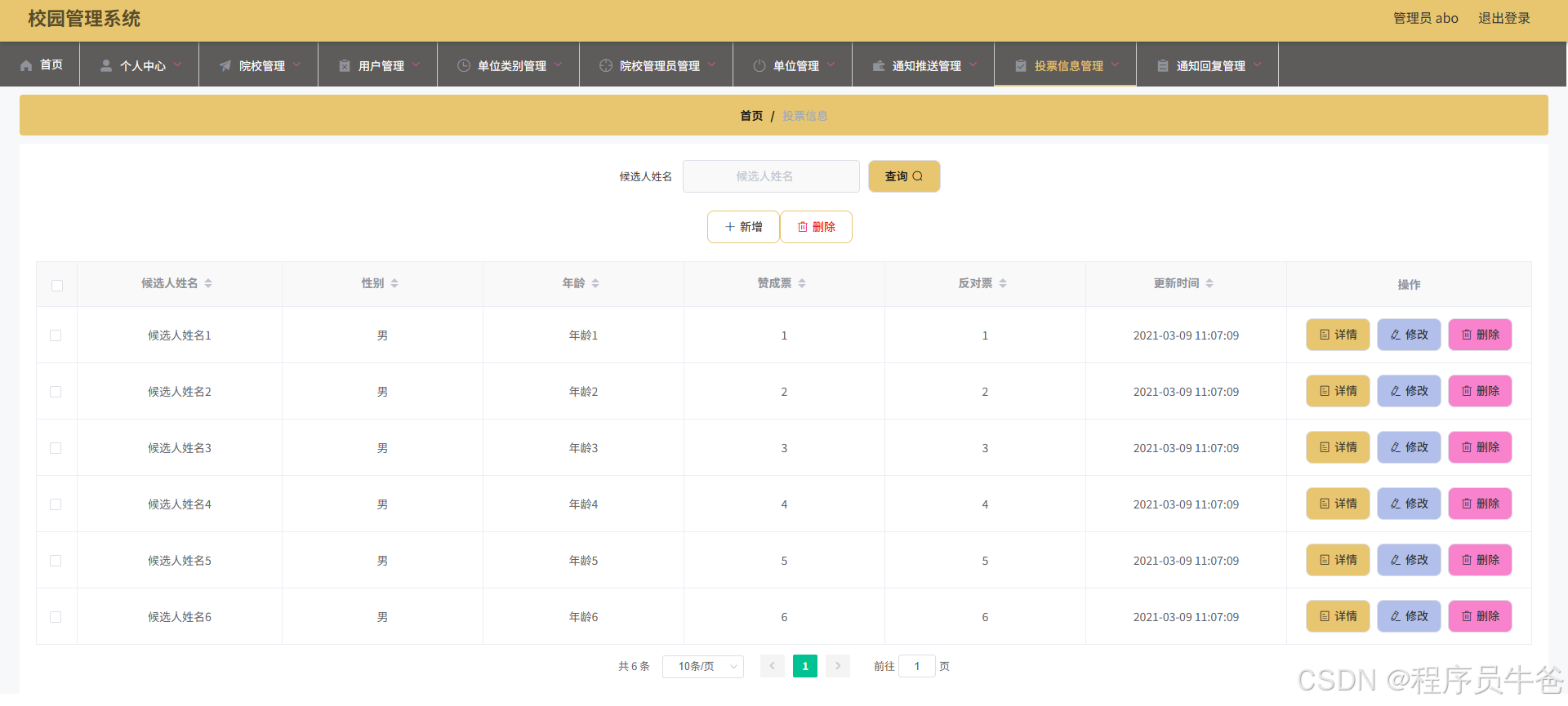Screen dimensions: 1568x706
Task: Go to the next page arrow
Action: pyautogui.click(x=838, y=666)
